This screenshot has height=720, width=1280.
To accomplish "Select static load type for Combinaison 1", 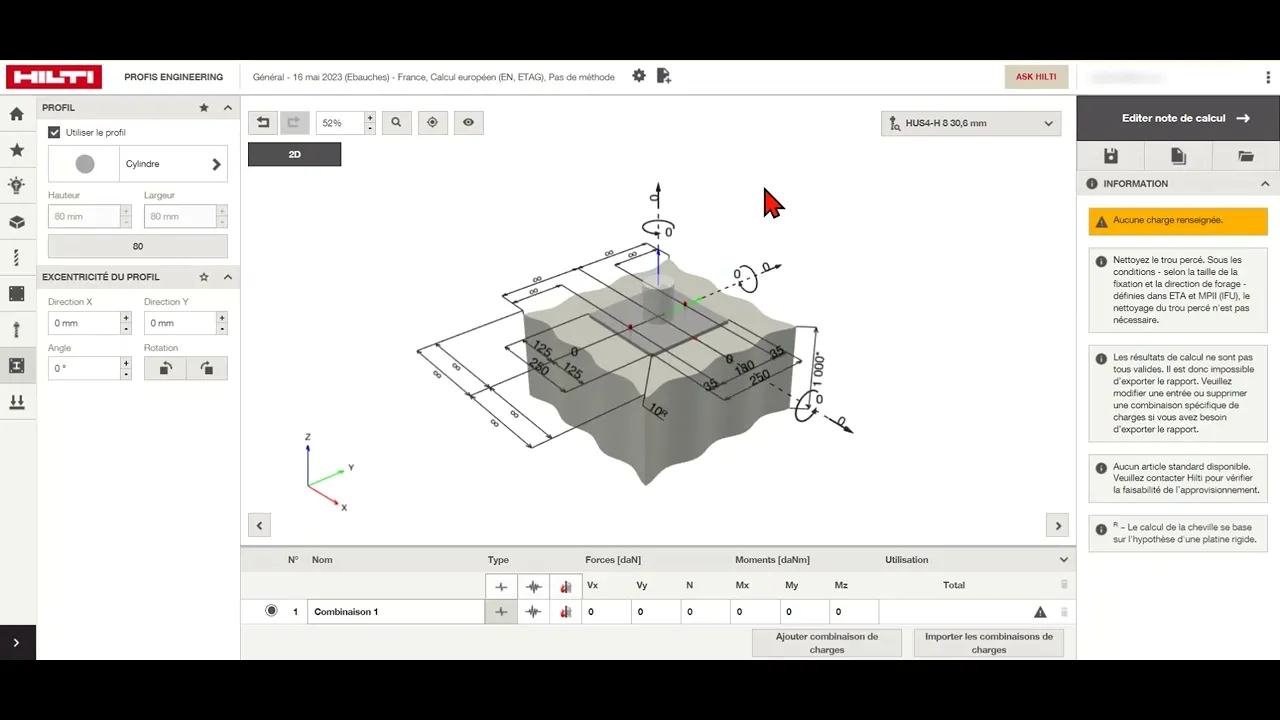I will pyautogui.click(x=502, y=612).
